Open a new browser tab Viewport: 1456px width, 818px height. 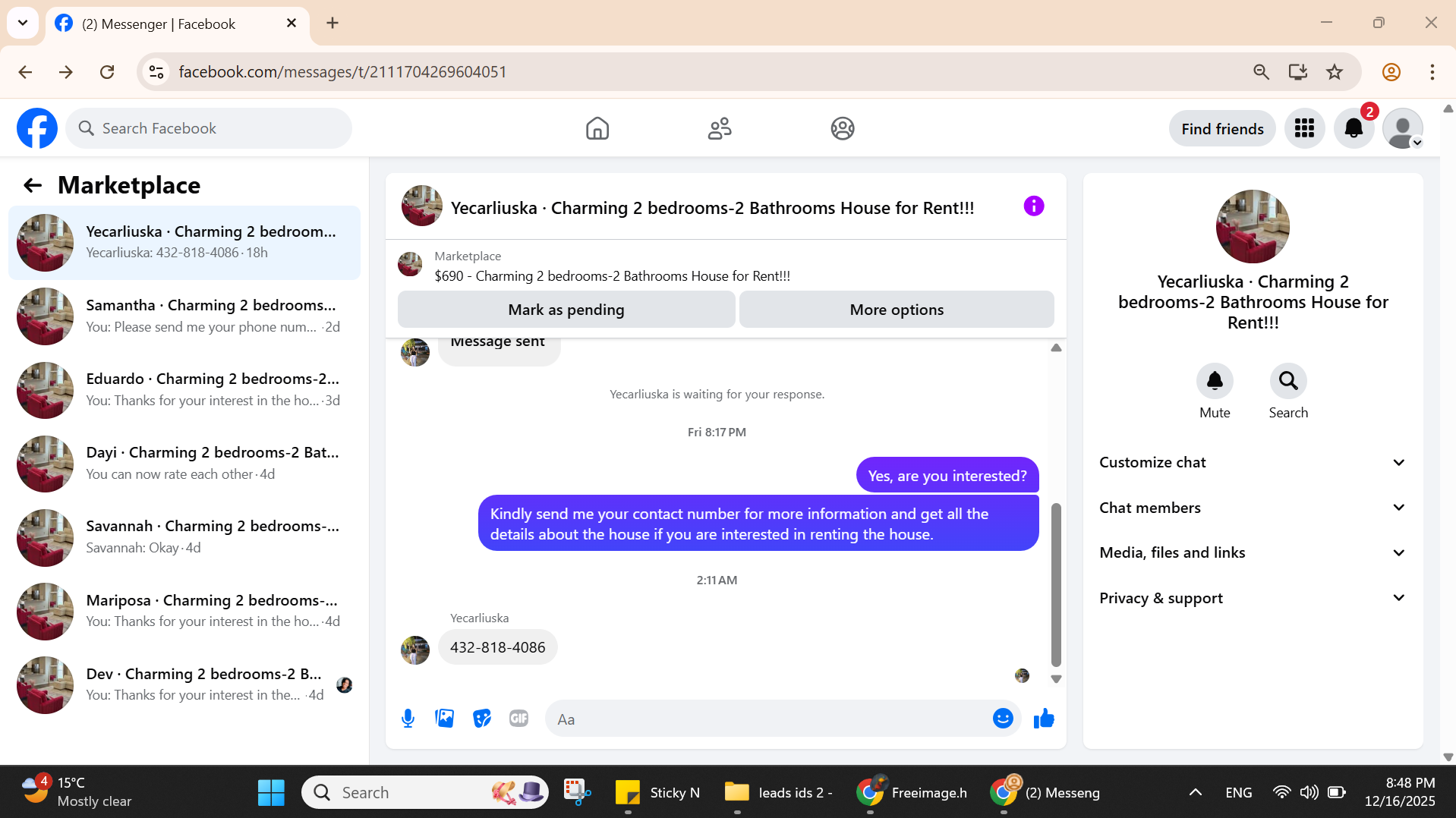[332, 23]
